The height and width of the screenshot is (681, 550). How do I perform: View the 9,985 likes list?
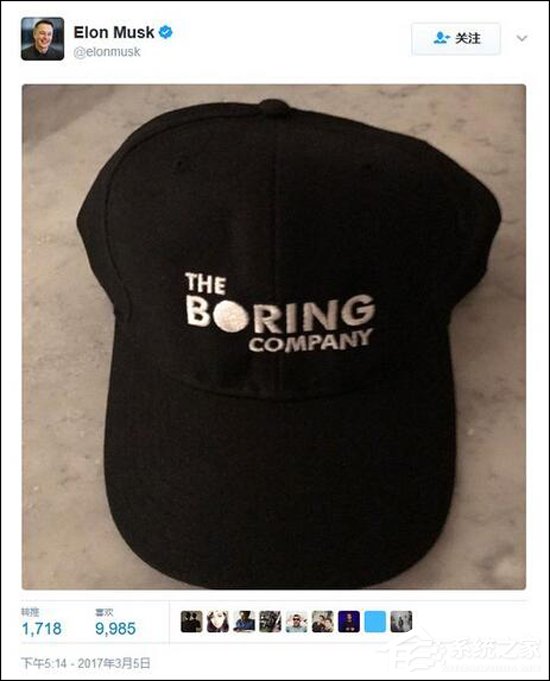click(115, 624)
